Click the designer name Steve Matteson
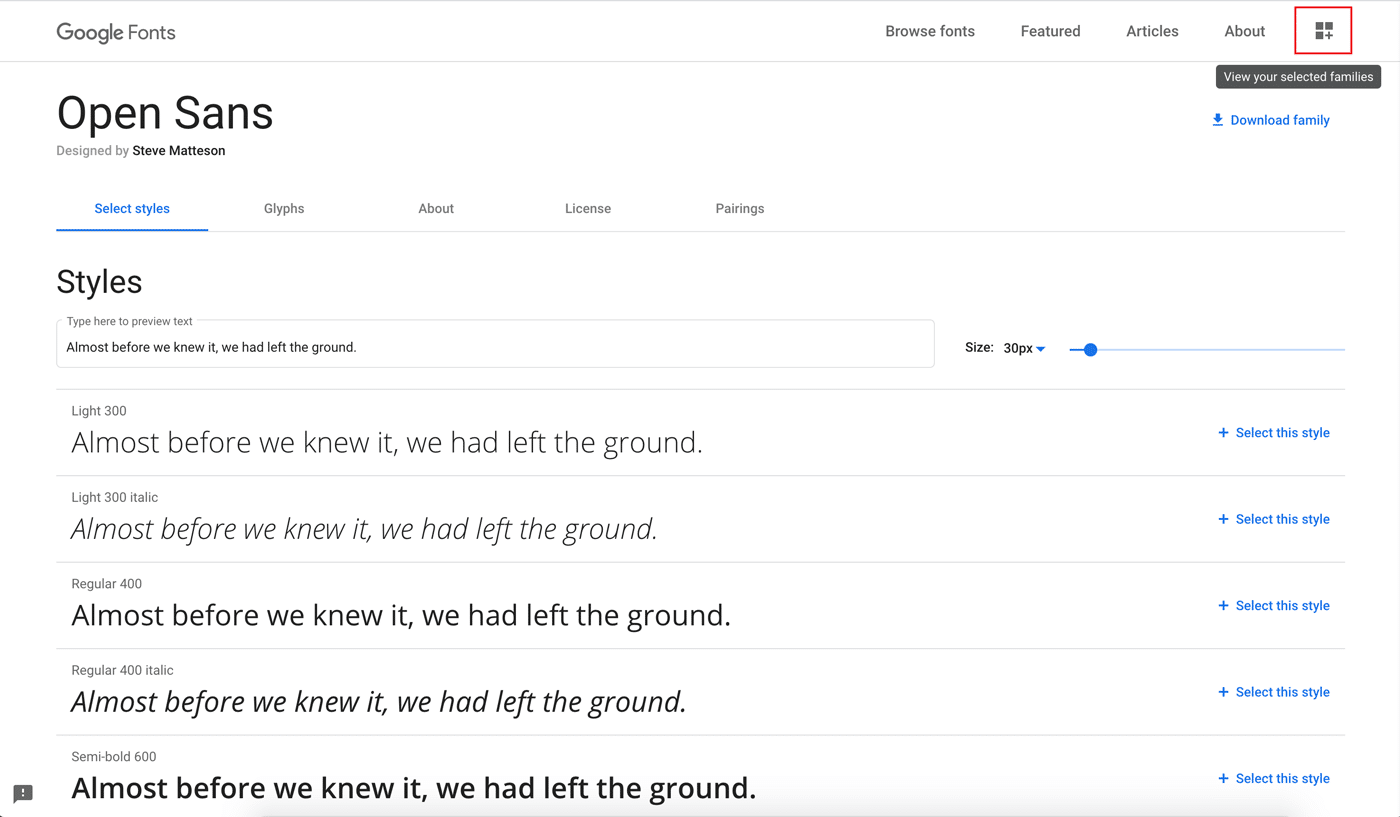Viewport: 1400px width, 817px height. click(x=179, y=151)
